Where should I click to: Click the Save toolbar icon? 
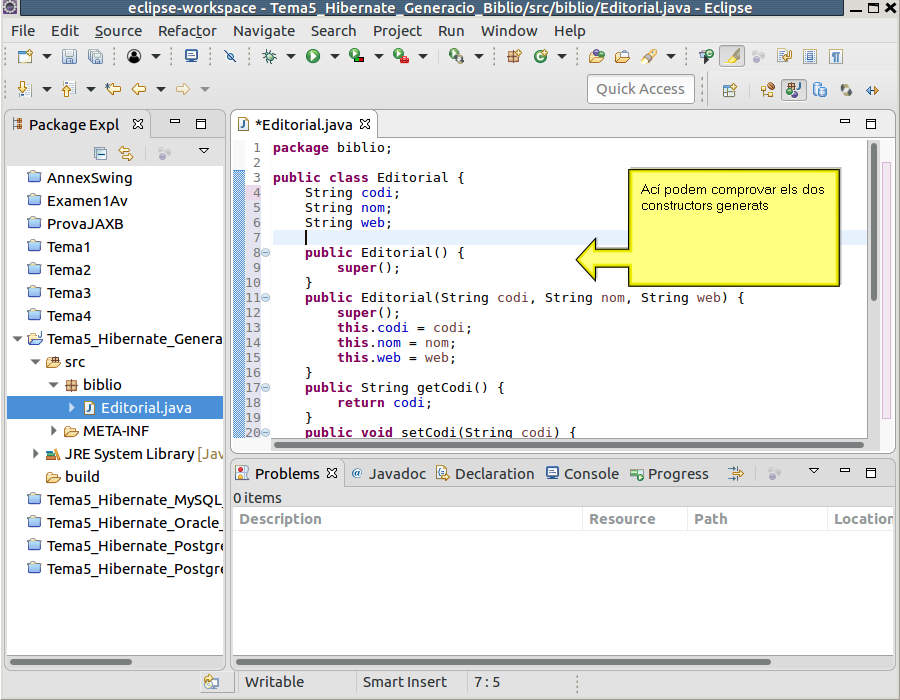tap(69, 56)
